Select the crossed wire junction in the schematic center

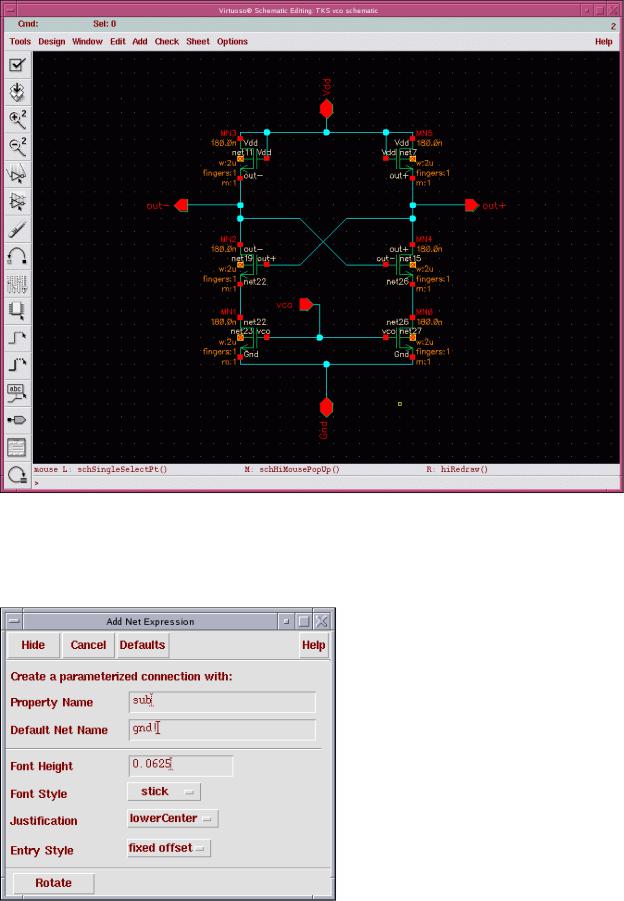(323, 242)
